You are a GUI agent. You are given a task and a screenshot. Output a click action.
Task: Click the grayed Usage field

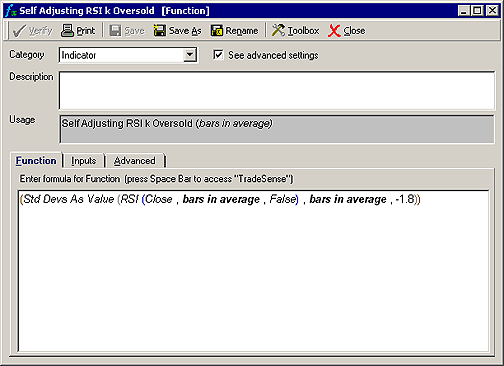(x=277, y=129)
